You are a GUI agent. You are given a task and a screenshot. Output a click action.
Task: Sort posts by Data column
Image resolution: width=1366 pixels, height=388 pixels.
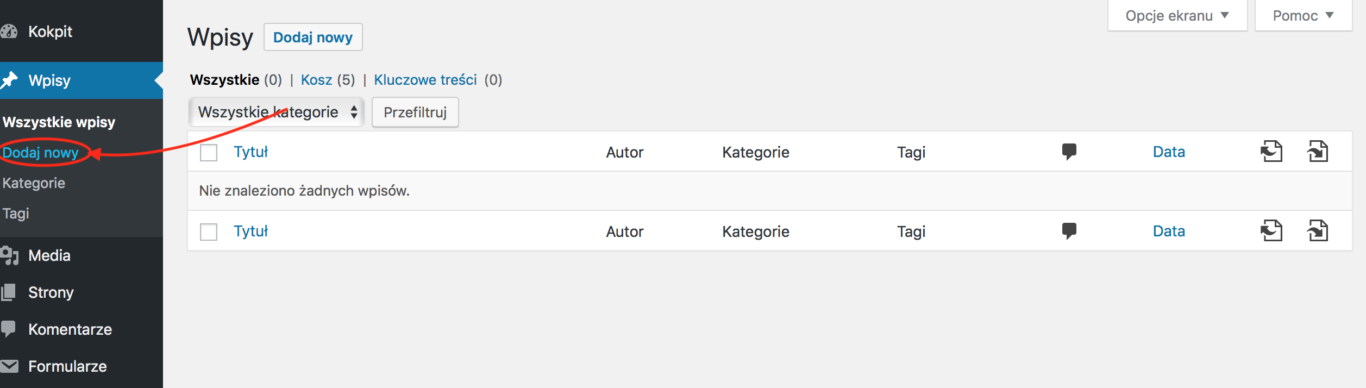(x=1169, y=152)
